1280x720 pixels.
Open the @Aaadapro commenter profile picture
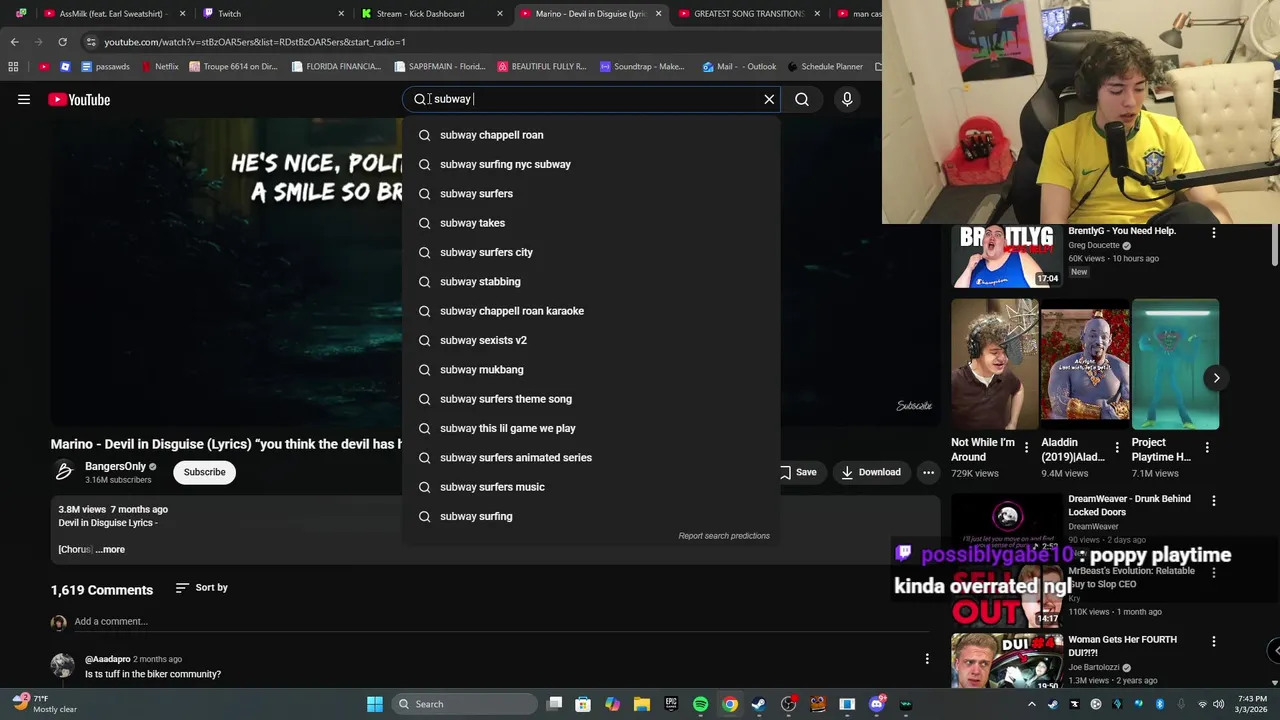pyautogui.click(x=62, y=666)
